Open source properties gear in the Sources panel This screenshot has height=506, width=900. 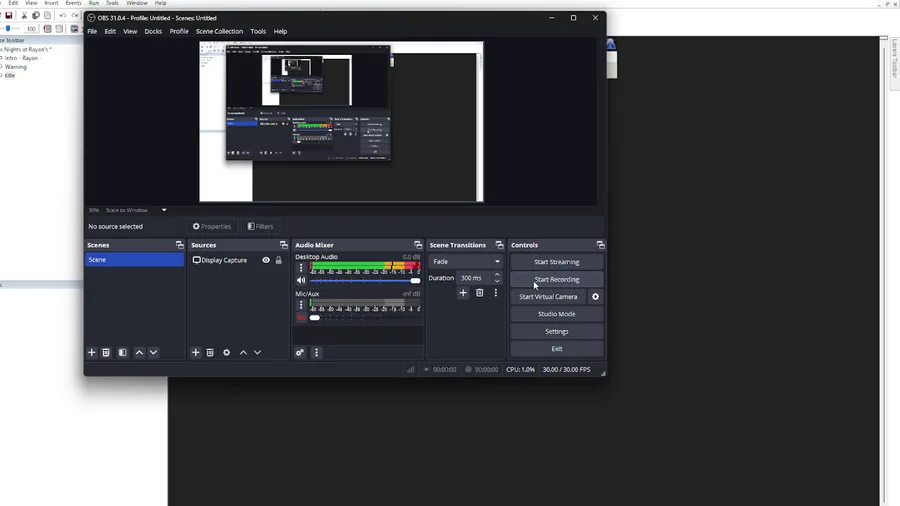[227, 352]
